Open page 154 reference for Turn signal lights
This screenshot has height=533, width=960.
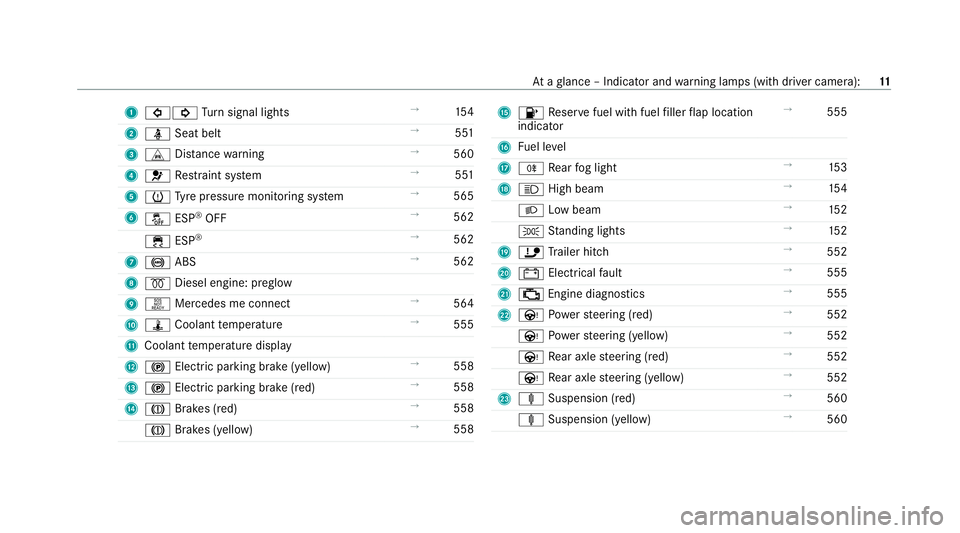[x=464, y=112]
